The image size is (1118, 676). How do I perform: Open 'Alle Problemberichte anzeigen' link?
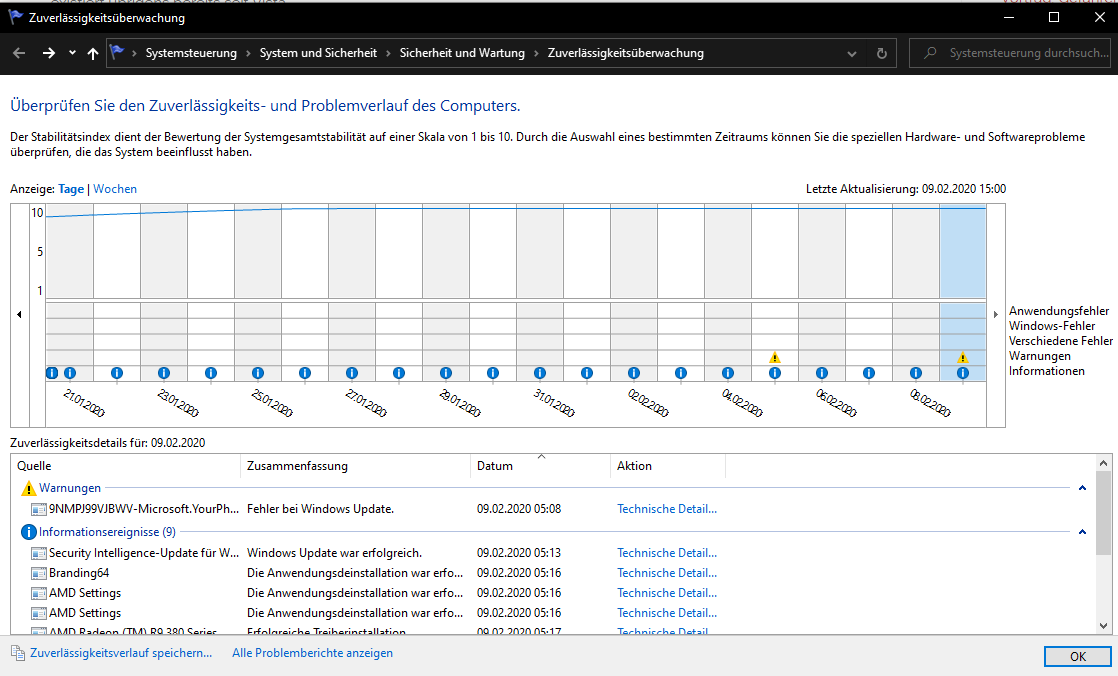(312, 653)
